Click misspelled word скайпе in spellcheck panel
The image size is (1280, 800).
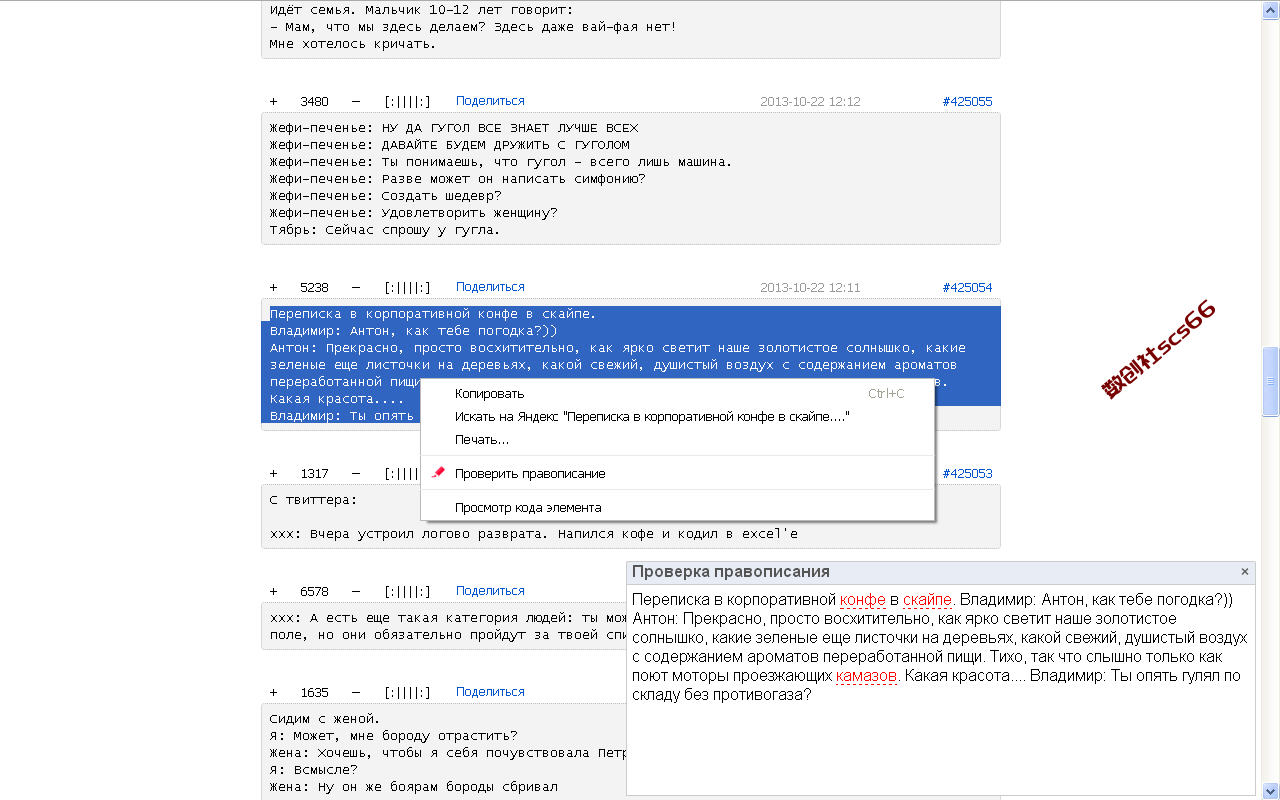point(927,600)
